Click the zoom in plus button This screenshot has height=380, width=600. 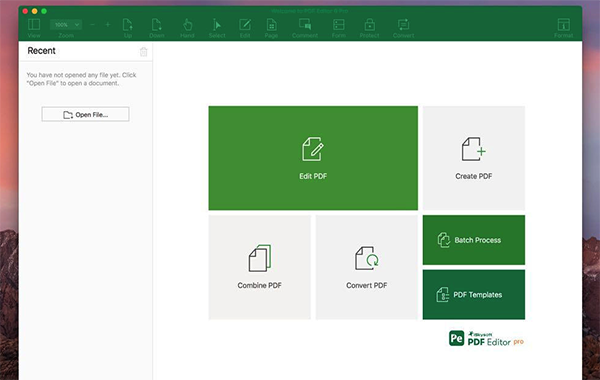click(x=108, y=25)
